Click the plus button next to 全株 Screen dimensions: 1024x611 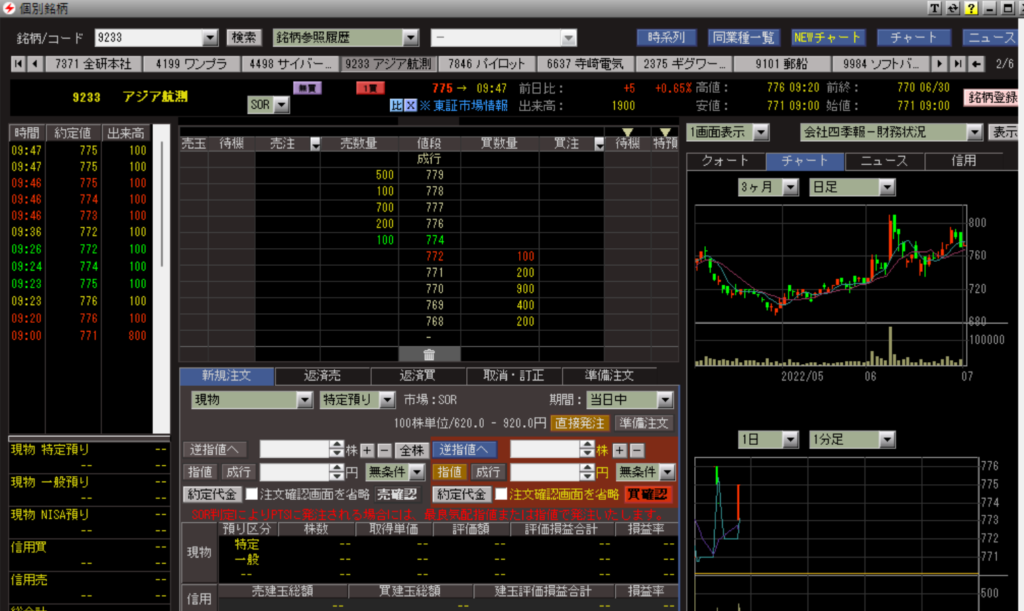pyautogui.click(x=368, y=450)
